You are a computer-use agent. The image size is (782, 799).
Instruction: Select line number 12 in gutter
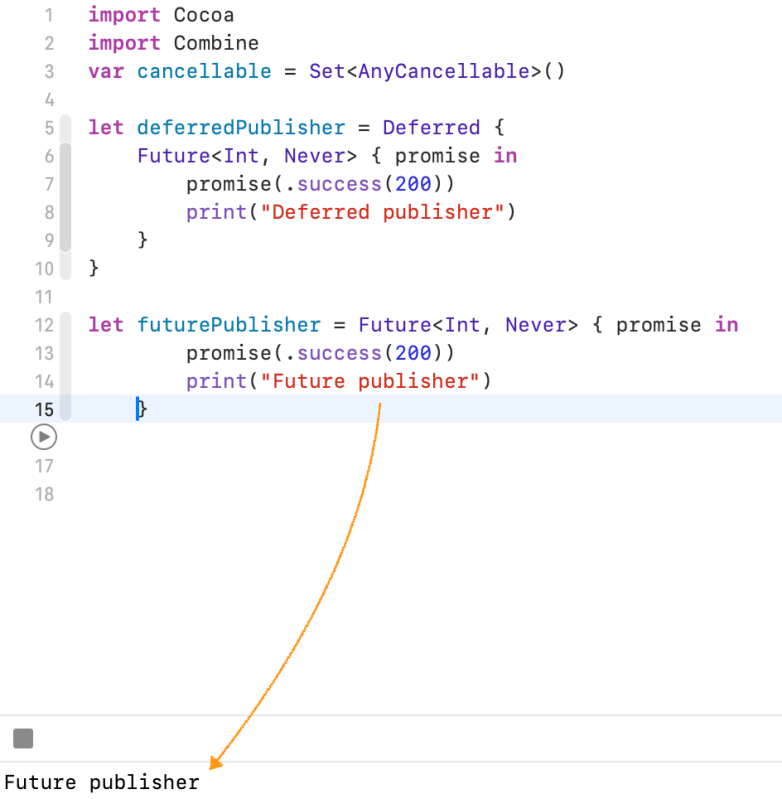pyautogui.click(x=44, y=325)
